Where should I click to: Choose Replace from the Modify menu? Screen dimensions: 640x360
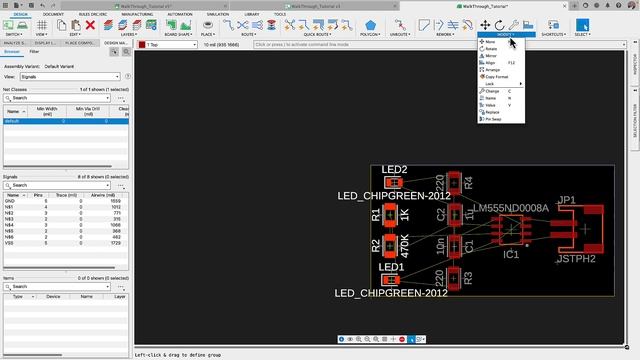(501, 112)
